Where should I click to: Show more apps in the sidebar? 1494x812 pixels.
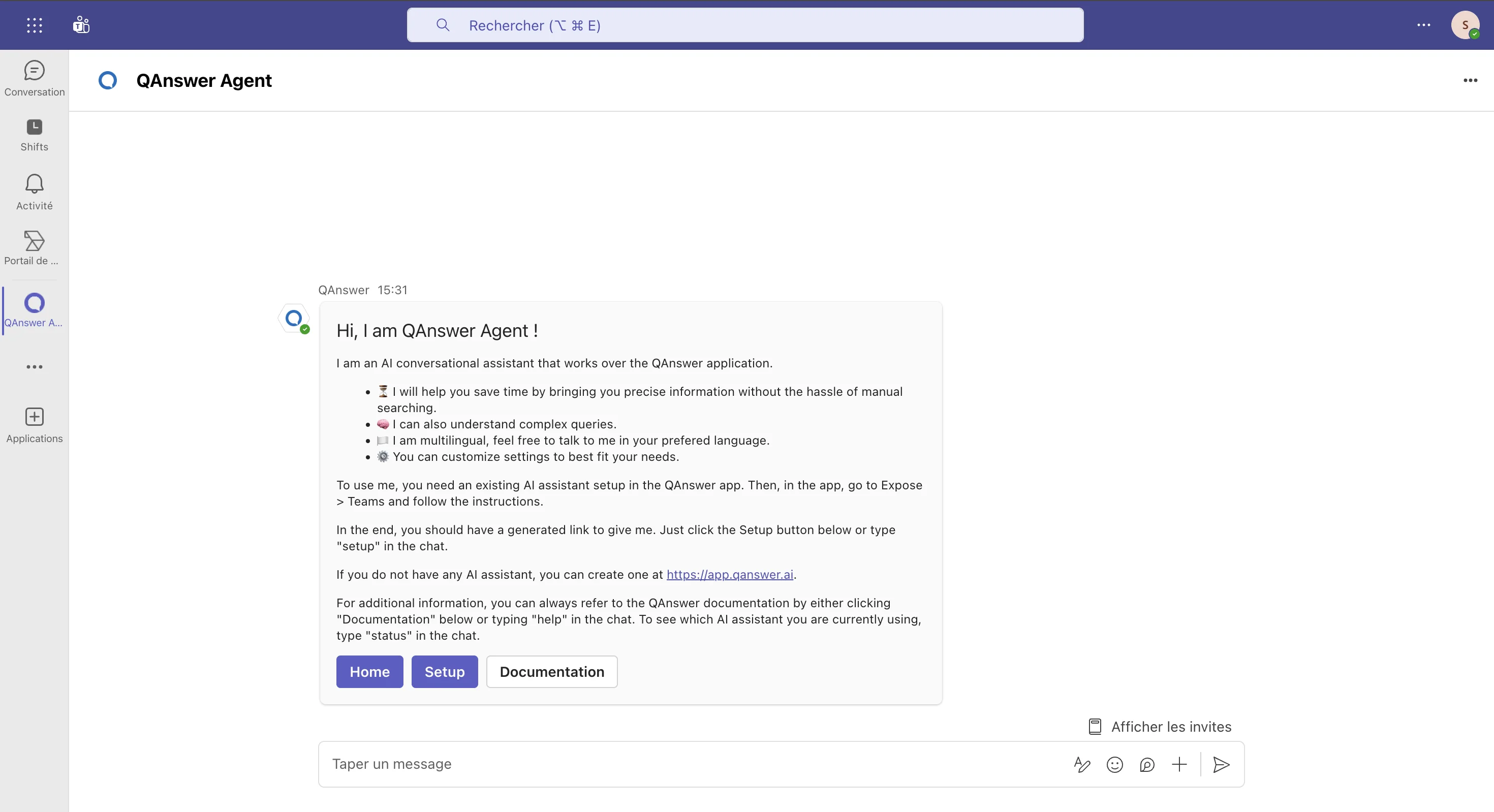click(34, 366)
